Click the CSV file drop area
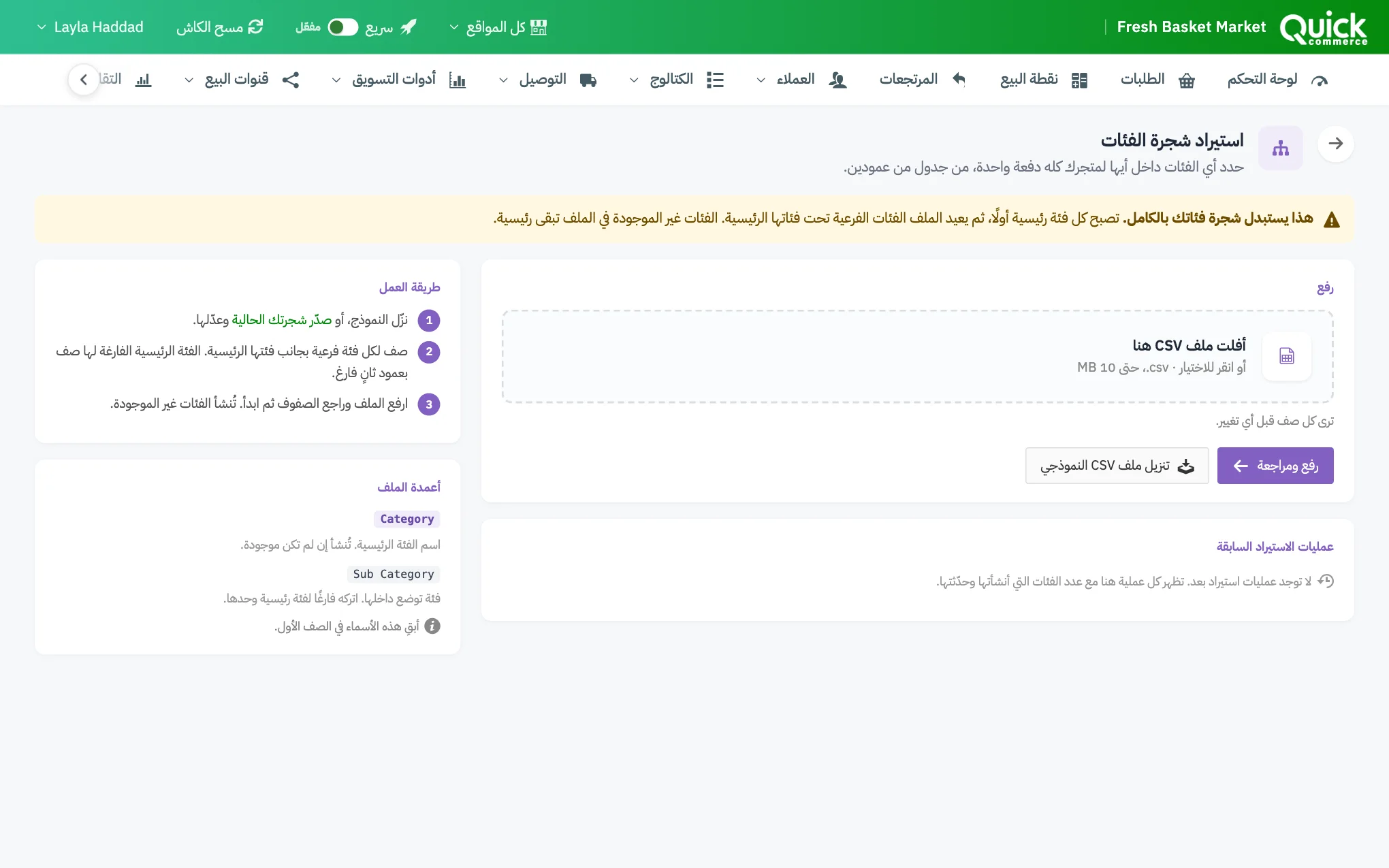 (917, 357)
